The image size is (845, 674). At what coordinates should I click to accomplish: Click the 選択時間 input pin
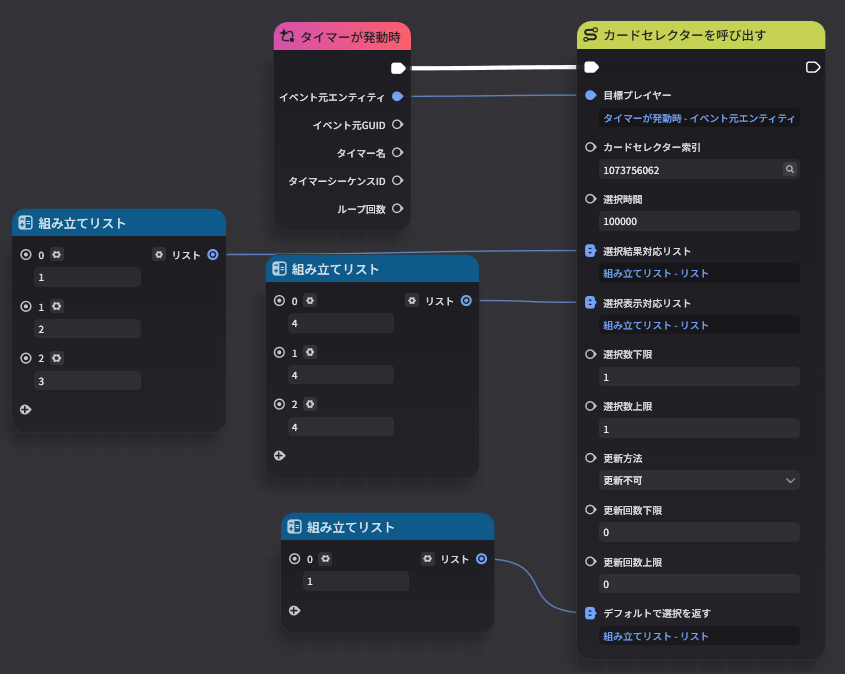tap(591, 199)
